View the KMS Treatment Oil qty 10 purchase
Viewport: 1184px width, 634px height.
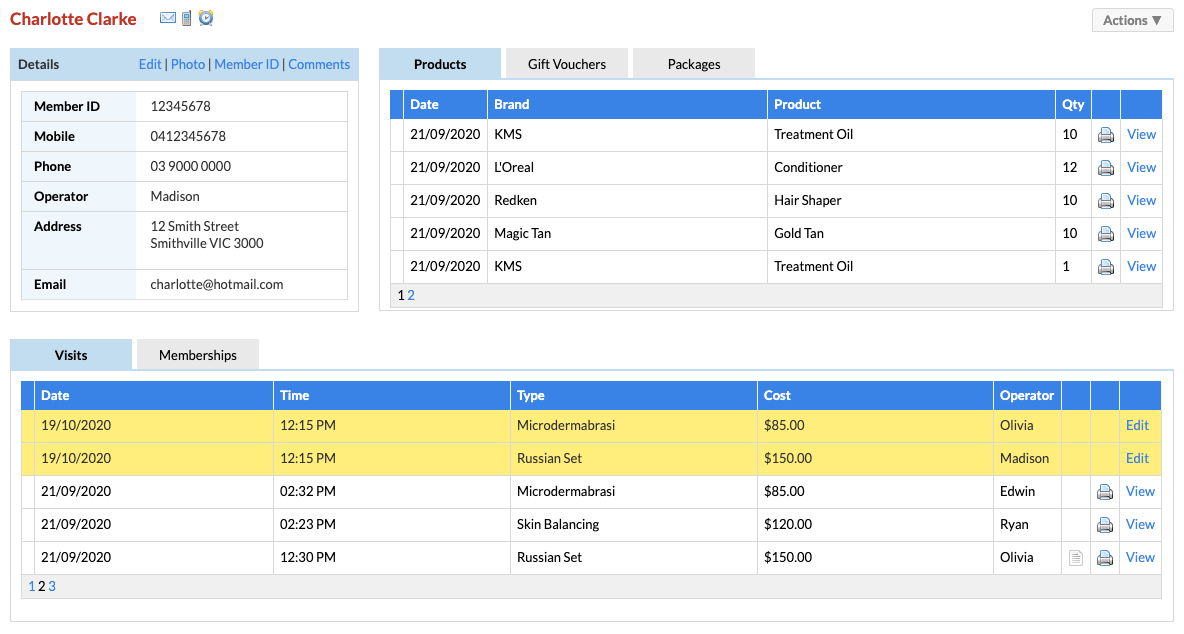tap(1141, 134)
